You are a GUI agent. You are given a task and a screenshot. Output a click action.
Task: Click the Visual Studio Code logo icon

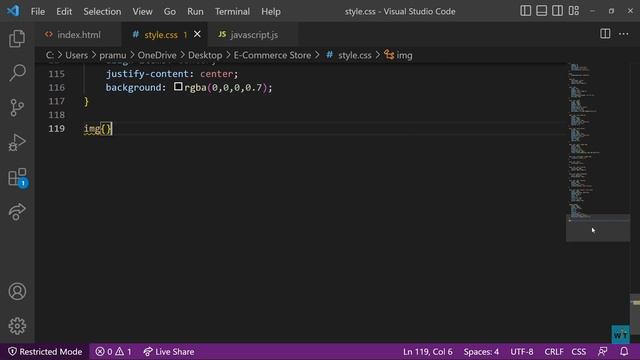click(13, 11)
